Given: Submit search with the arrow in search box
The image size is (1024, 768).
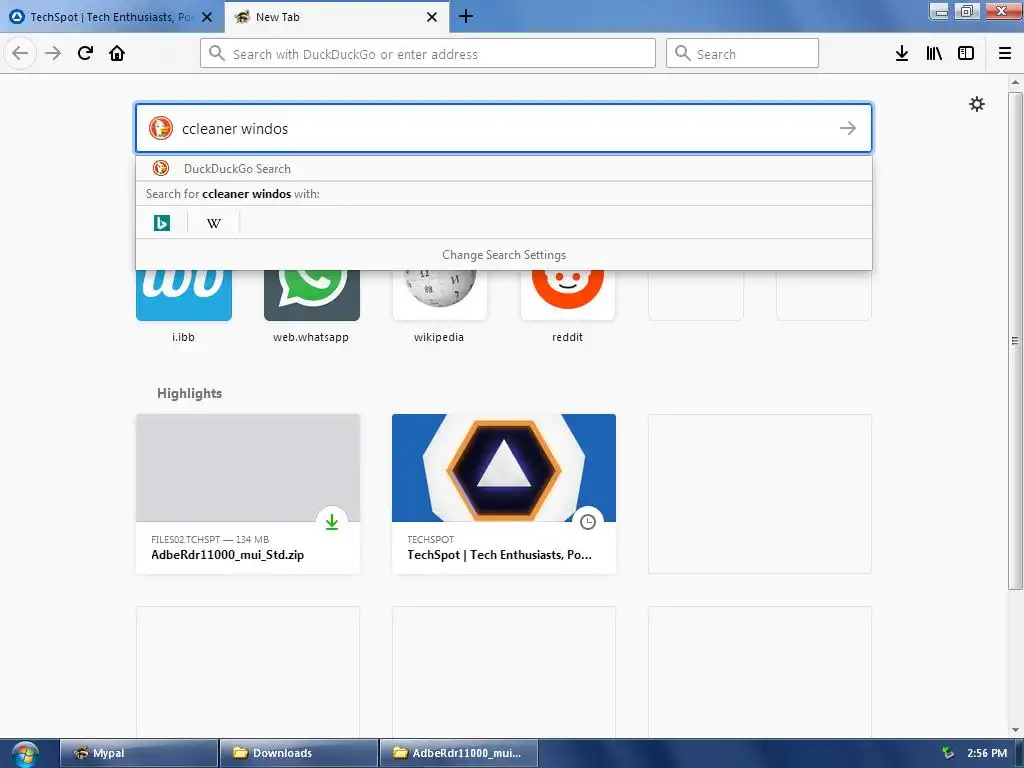Looking at the screenshot, I should tap(848, 128).
